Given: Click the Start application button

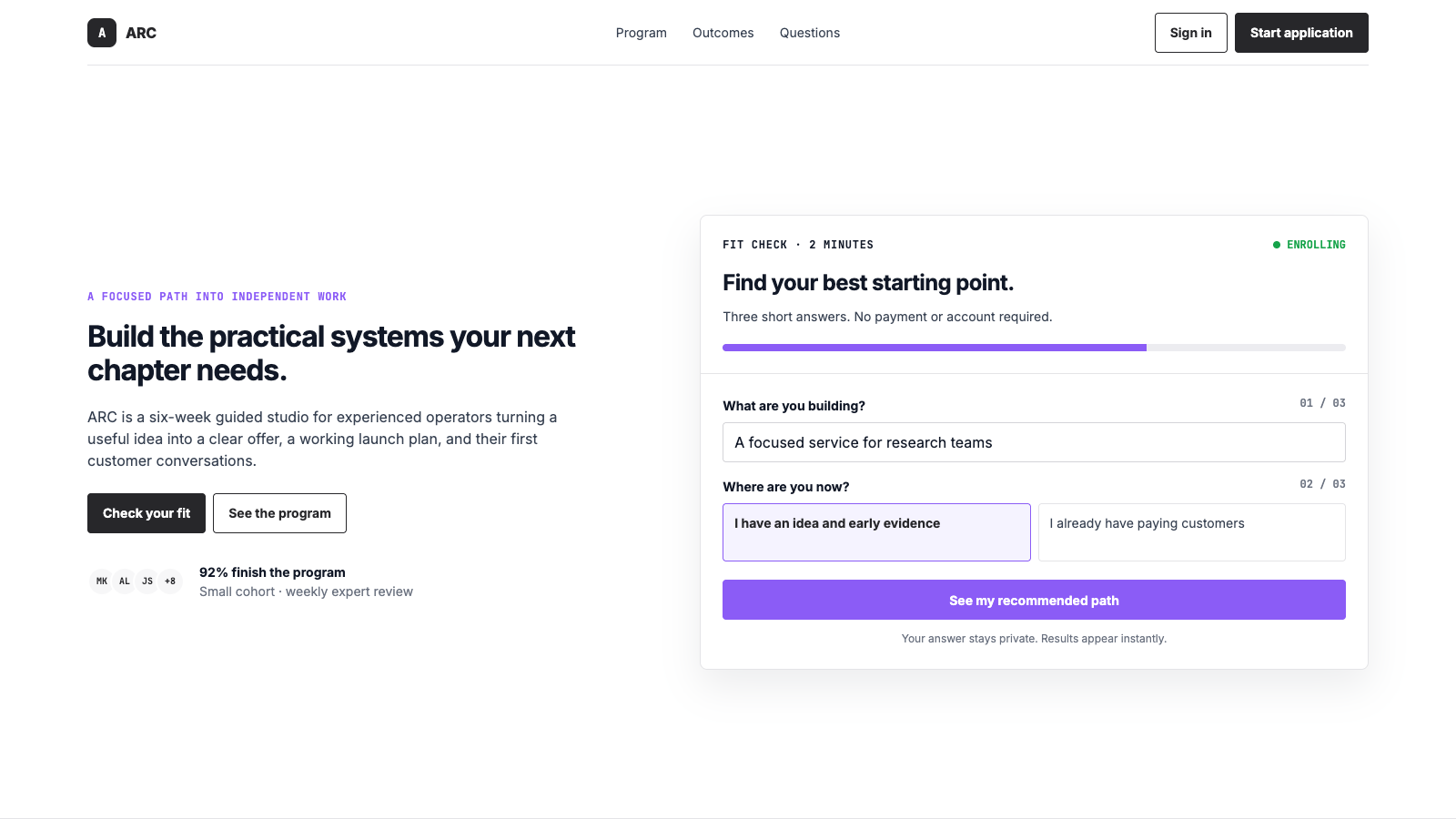Looking at the screenshot, I should (1301, 33).
